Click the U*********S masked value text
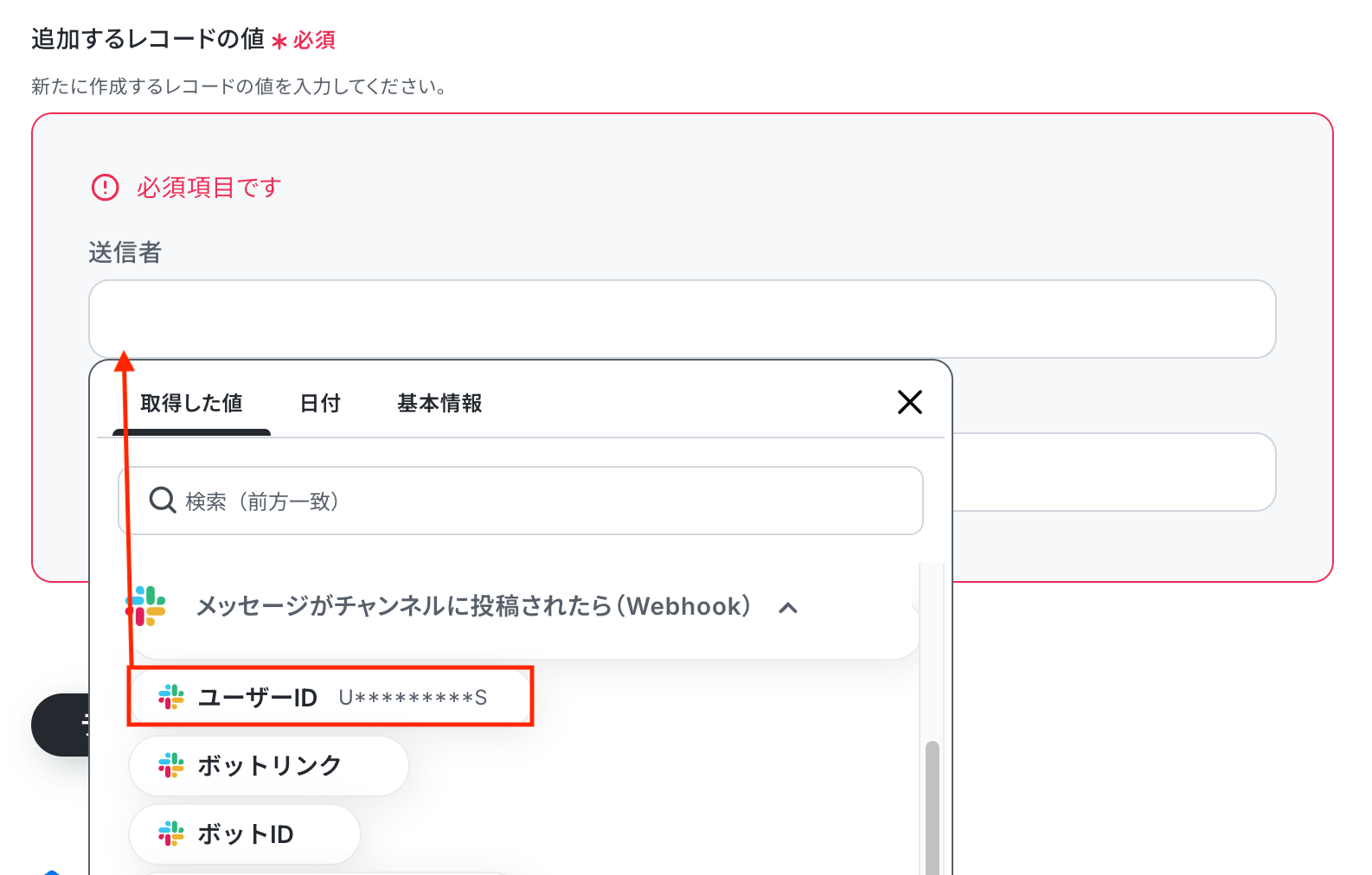The image size is (1372, 875). (x=413, y=698)
